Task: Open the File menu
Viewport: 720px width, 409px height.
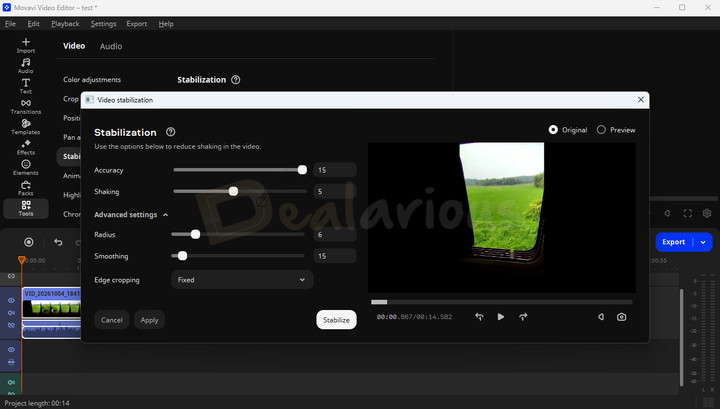Action: (10, 23)
